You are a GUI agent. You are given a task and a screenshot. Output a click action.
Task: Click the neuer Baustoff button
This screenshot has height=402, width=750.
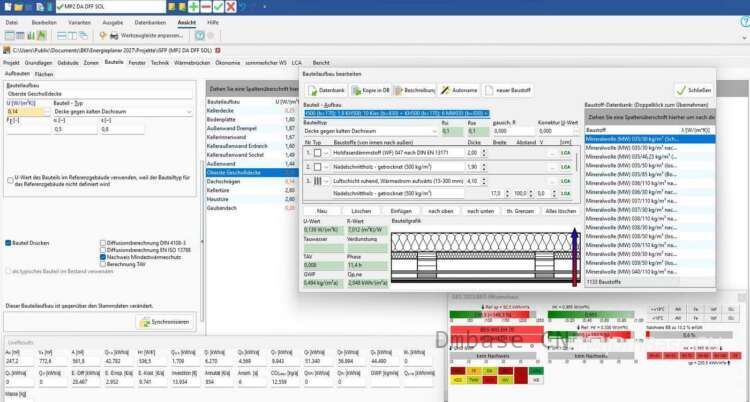508,90
